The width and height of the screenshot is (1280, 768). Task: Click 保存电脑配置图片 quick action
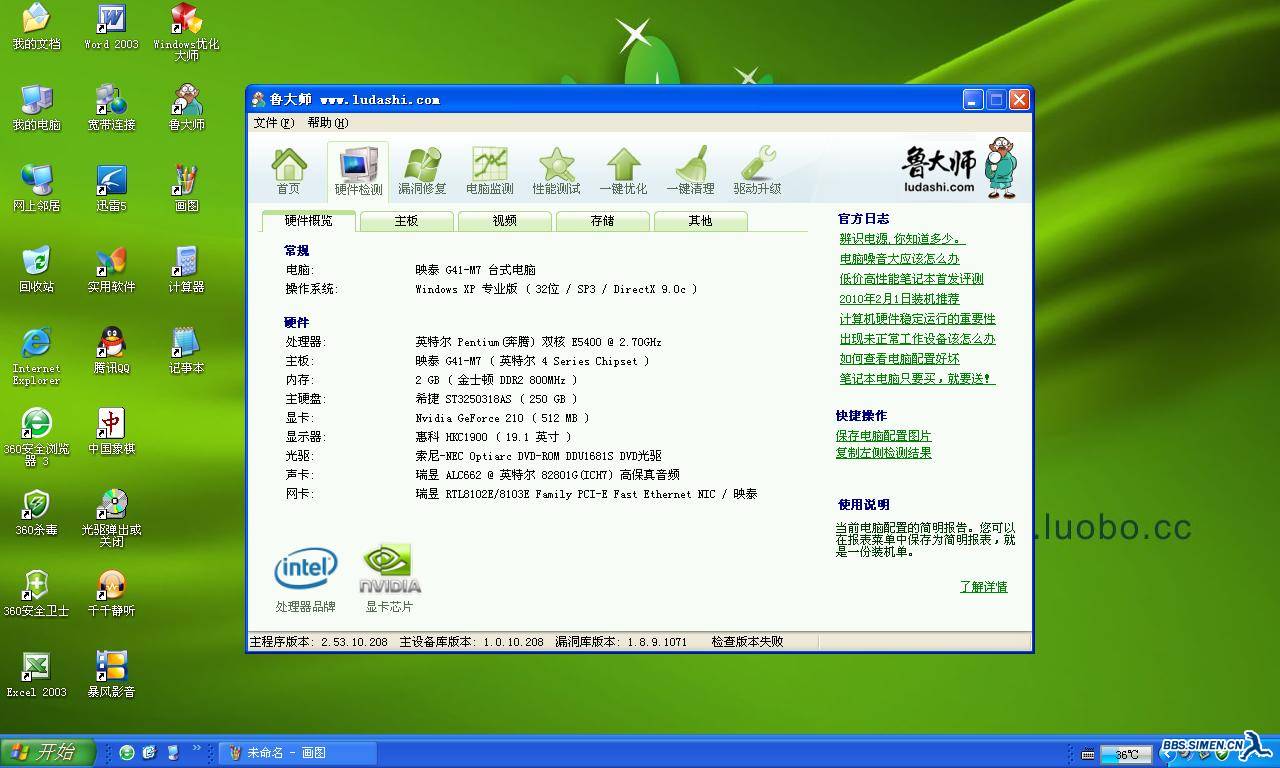883,436
